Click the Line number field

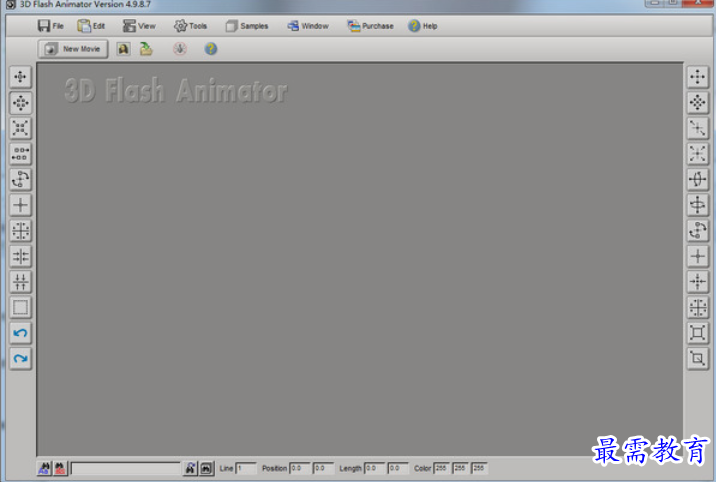(246, 468)
